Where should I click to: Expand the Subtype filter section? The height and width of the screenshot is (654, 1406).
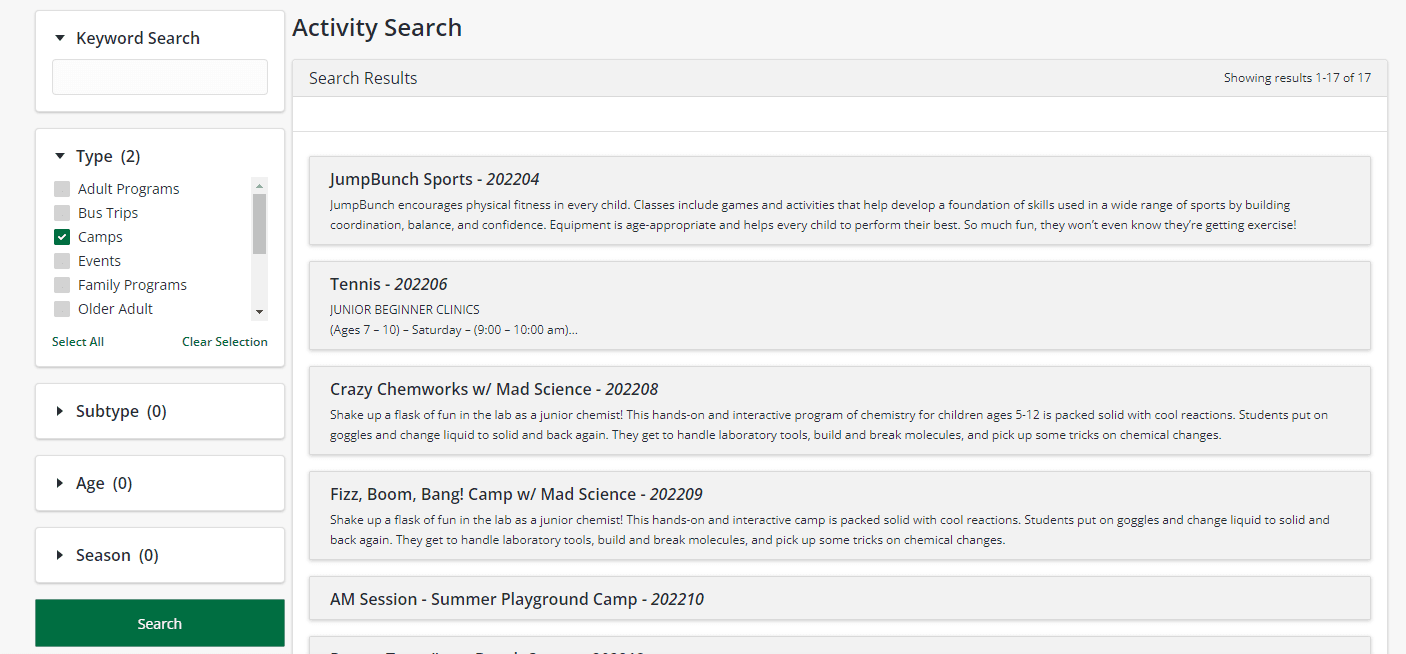click(60, 411)
